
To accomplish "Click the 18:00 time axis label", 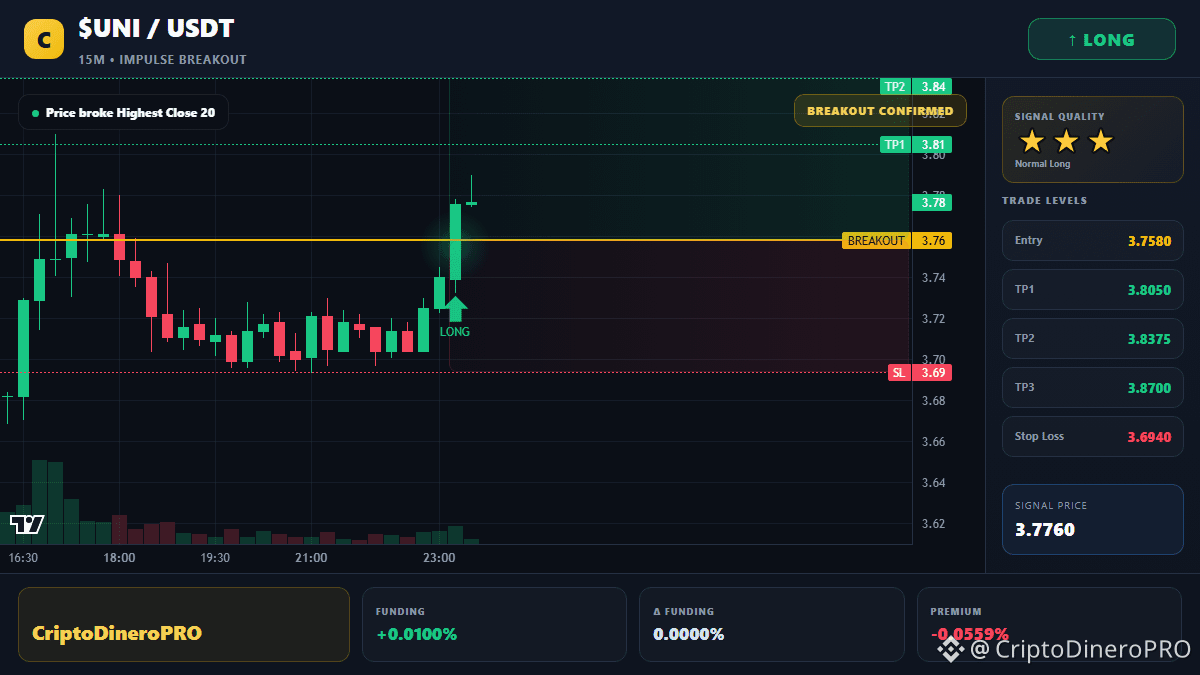I will coord(119,558).
